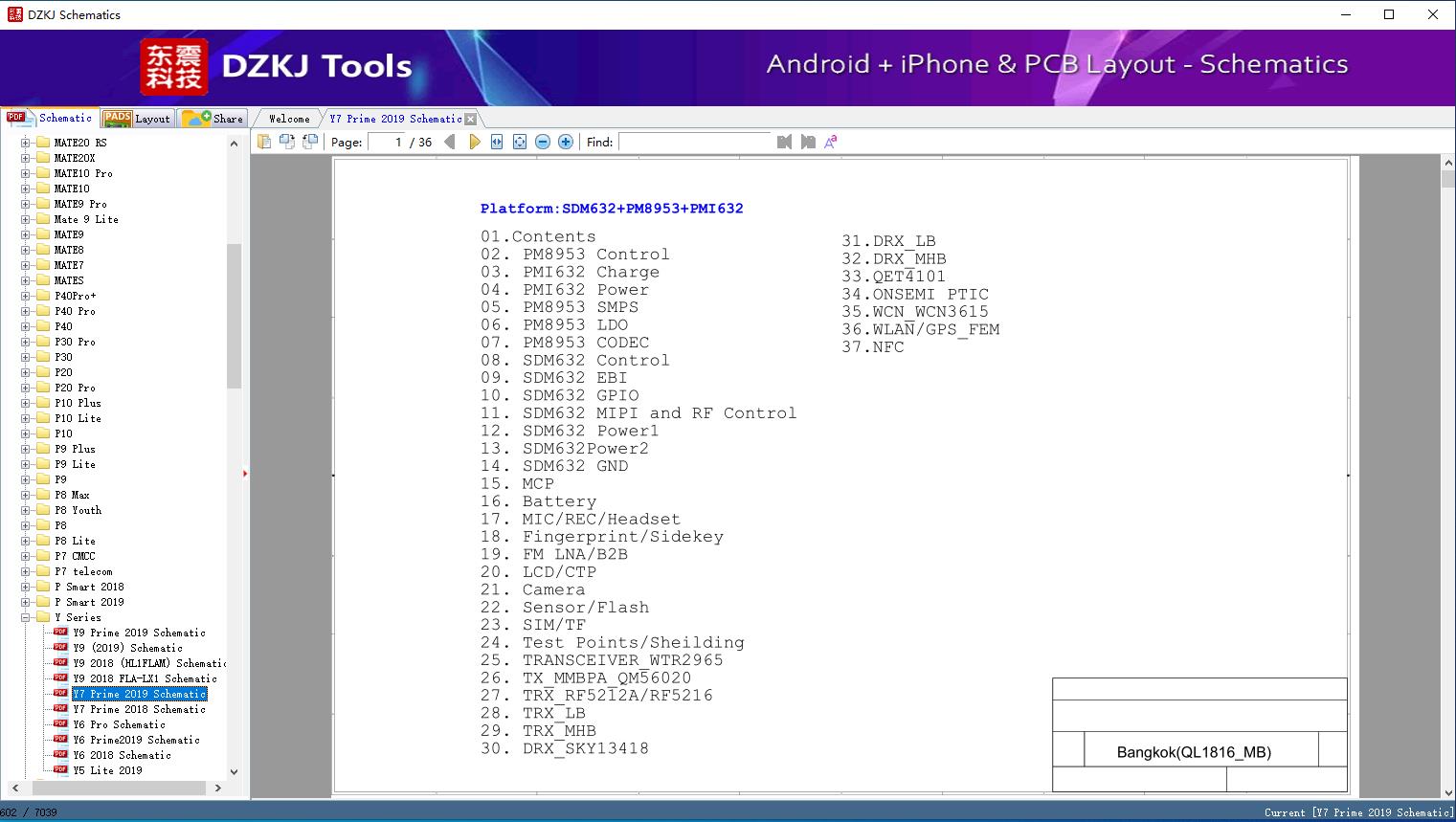Select the Y7 Prime 2019 Schematic document tab
1456x822 pixels.
[x=395, y=119]
